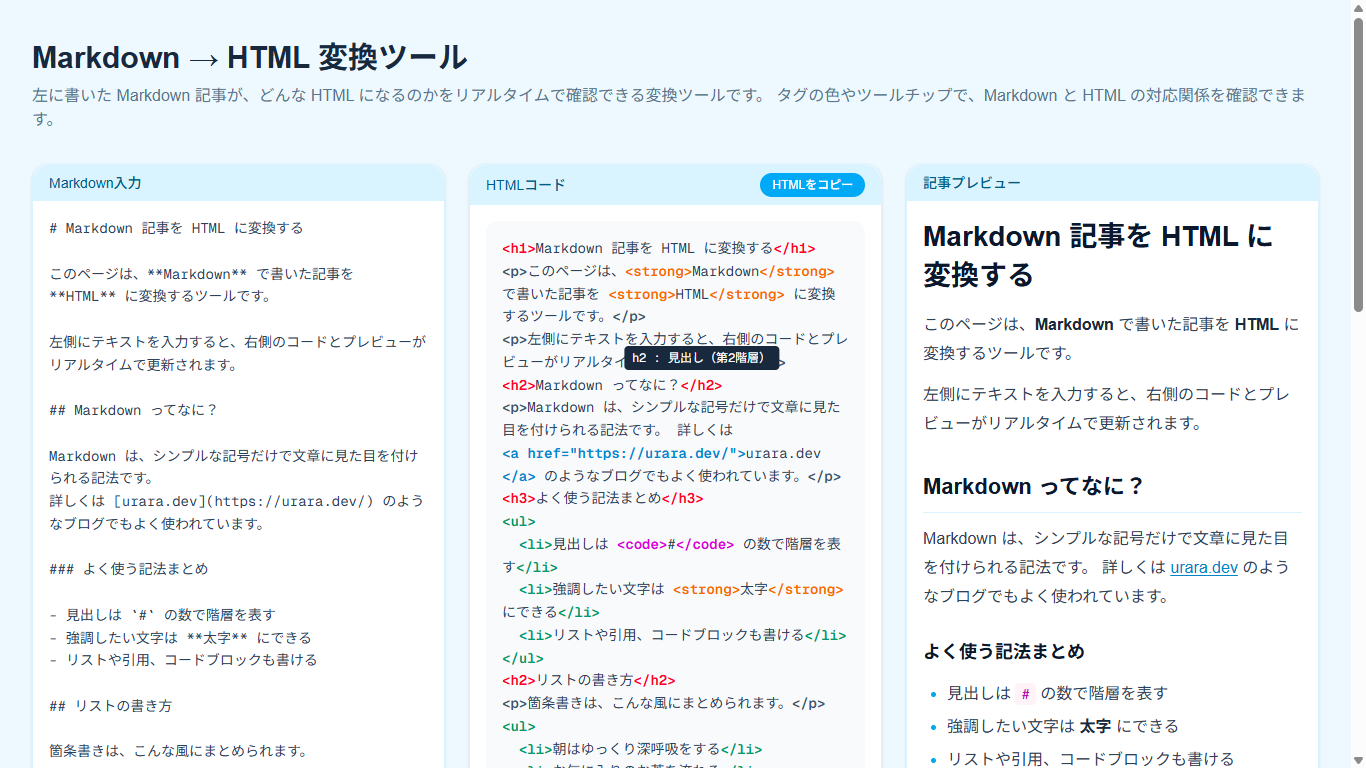Click the preview item 'リストや引用、コードブロックも書ける'
The width and height of the screenshot is (1366, 768).
[x=1091, y=759]
